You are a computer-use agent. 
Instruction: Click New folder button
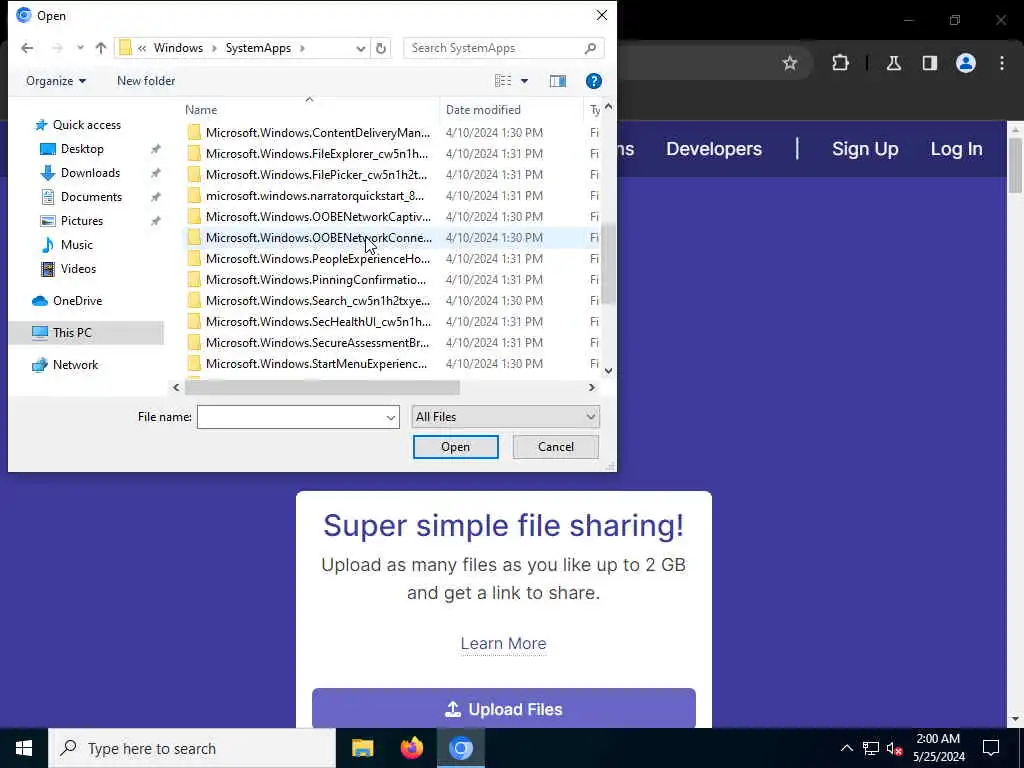pos(146,81)
